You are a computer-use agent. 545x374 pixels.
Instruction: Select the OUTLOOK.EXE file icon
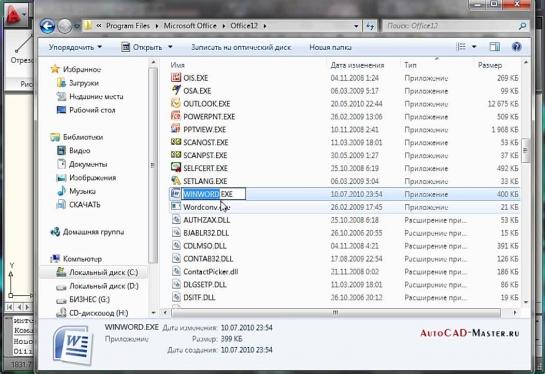(x=176, y=103)
